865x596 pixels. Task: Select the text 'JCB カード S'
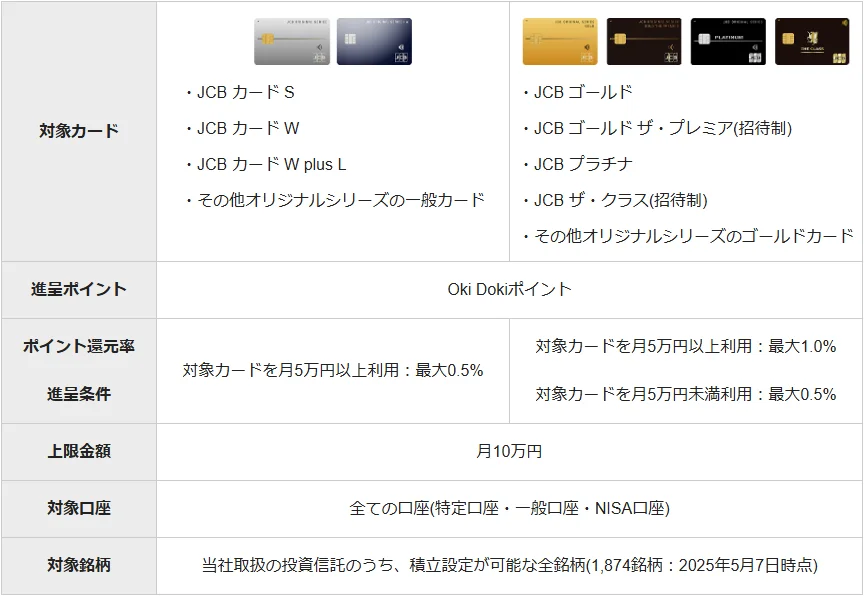pos(245,92)
